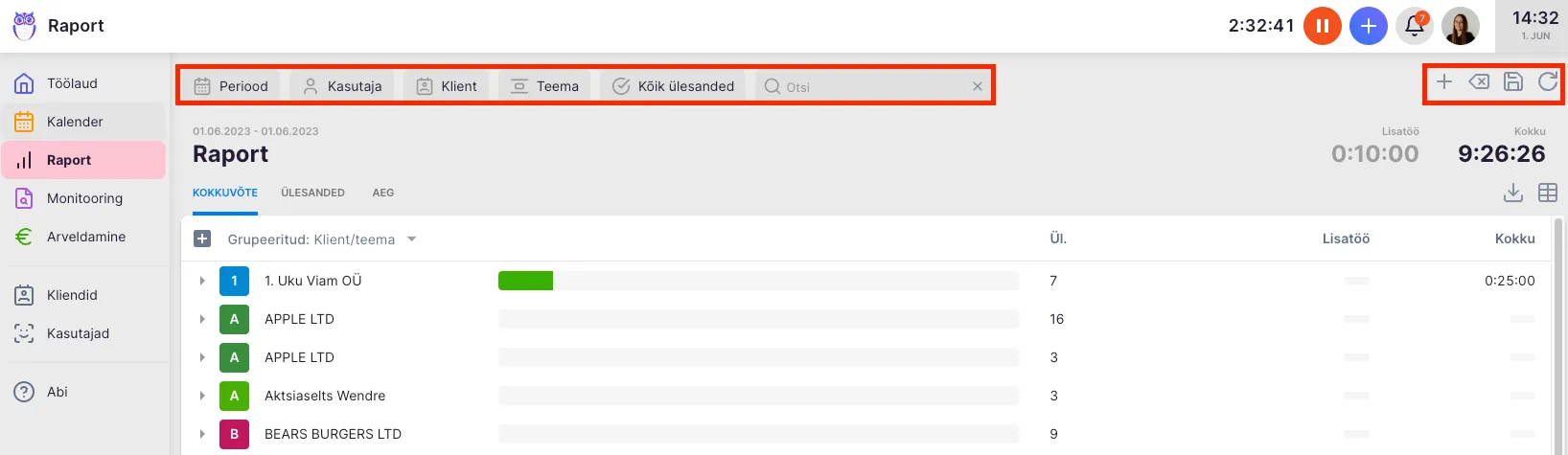Screen dimensions: 1568x455
Task: Toggle the Kõik ülesanded filter
Action: 674,86
